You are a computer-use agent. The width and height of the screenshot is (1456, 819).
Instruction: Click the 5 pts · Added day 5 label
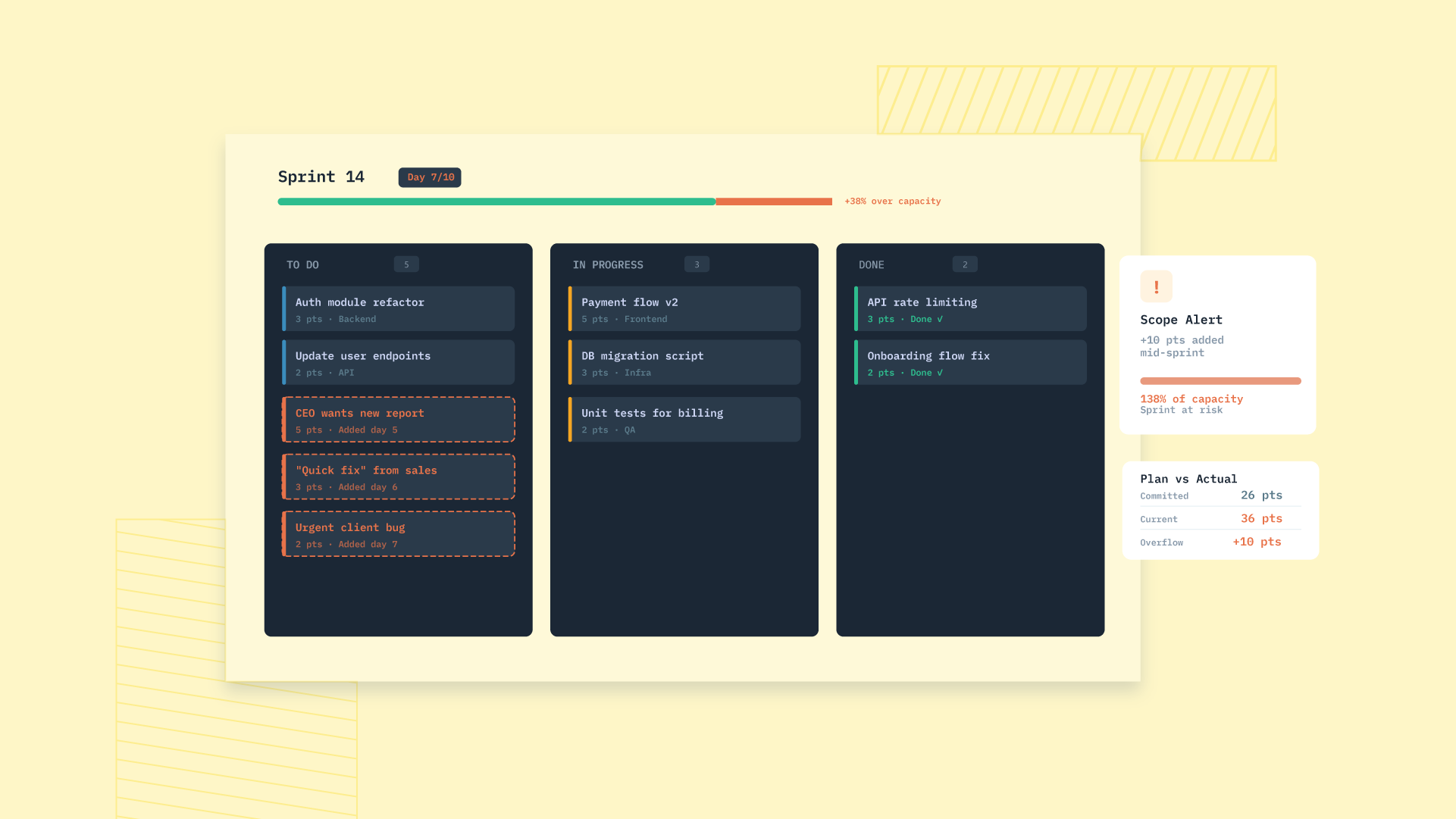click(346, 430)
